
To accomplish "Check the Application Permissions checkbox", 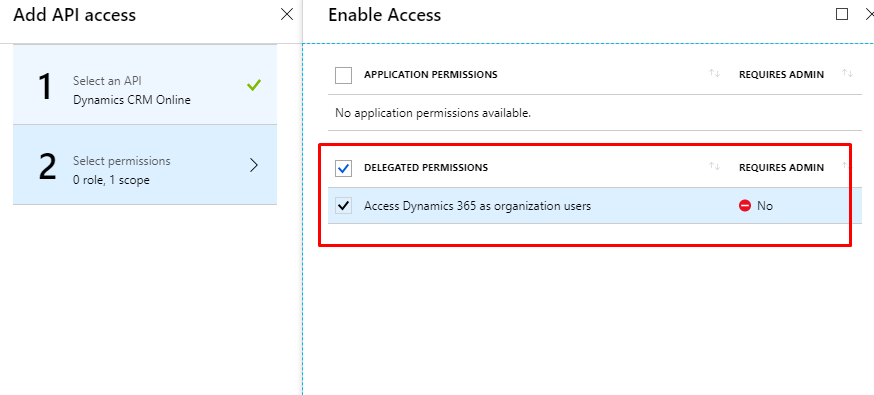I will click(343, 75).
